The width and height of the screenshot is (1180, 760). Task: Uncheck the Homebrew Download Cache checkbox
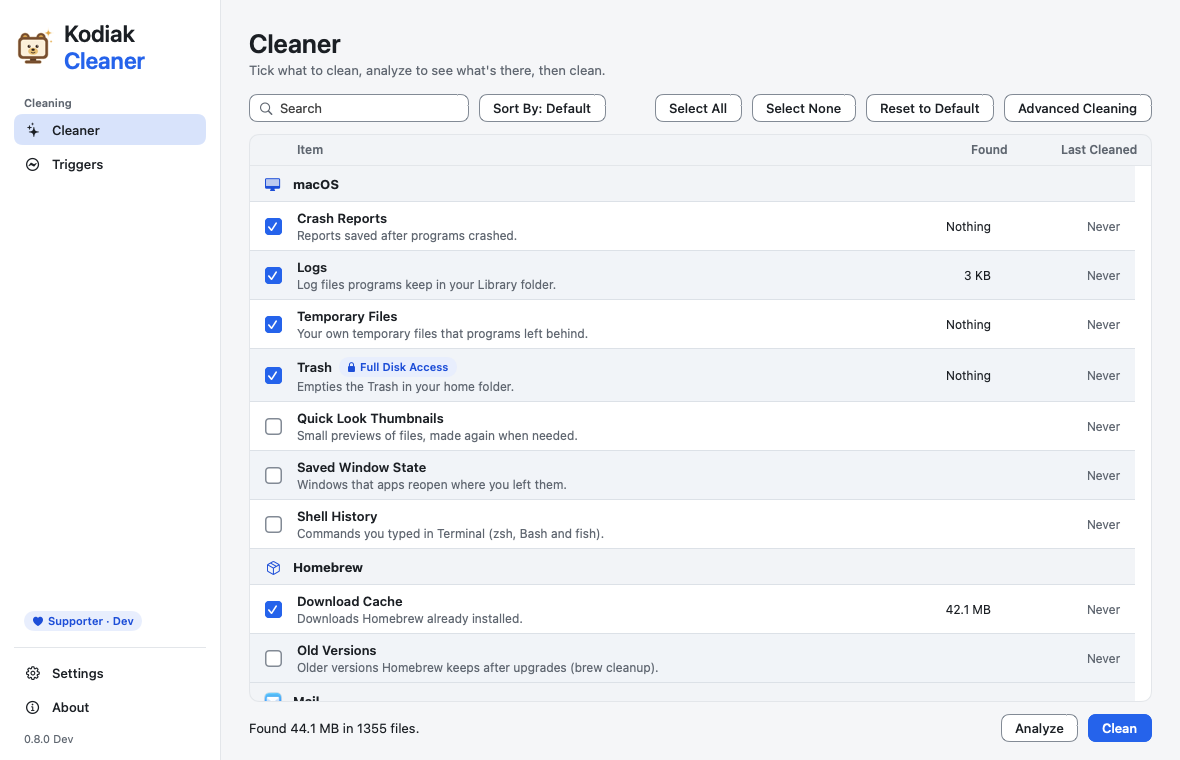tap(273, 610)
